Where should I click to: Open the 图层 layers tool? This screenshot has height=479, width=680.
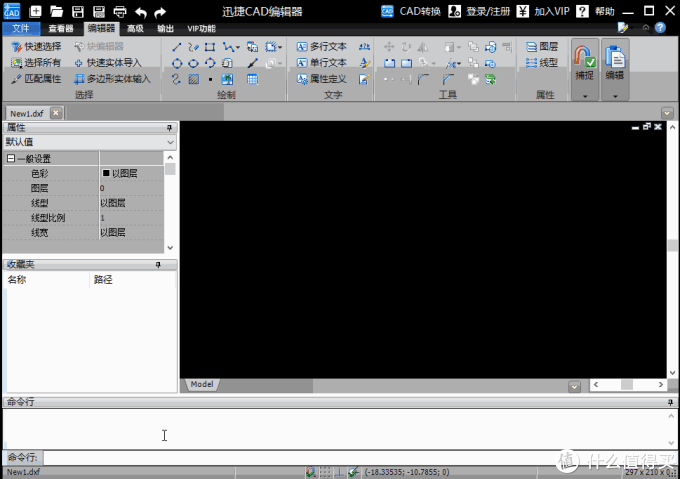coord(541,47)
